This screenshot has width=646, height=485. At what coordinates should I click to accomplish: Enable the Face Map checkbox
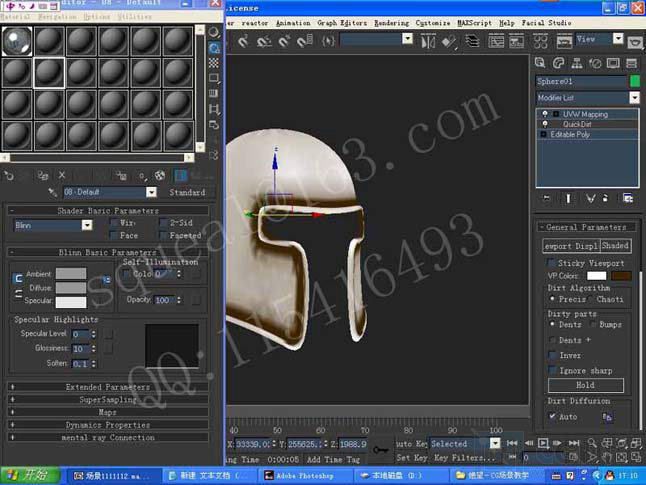click(x=114, y=236)
